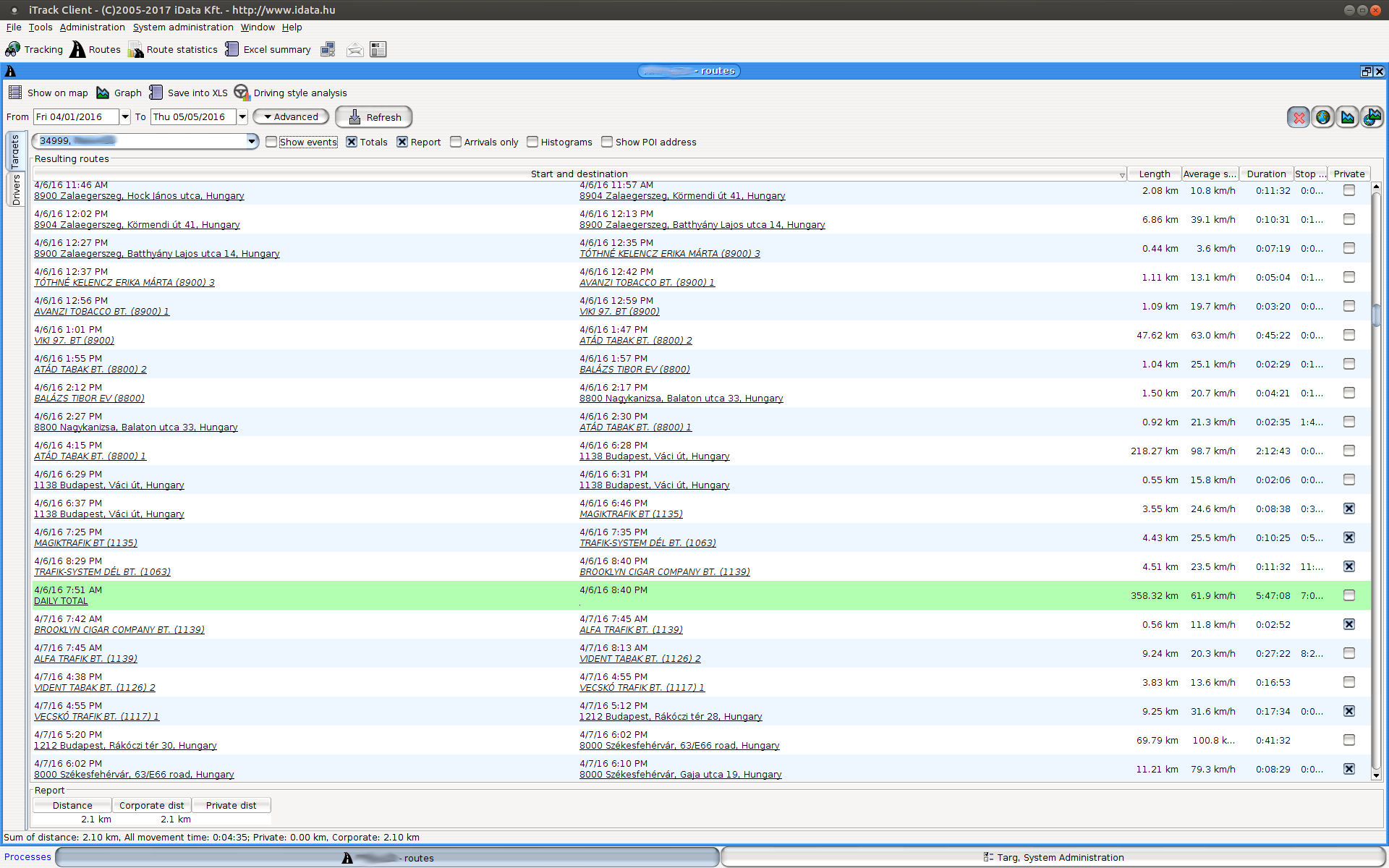
Task: Click Save into XLS icon
Action: (x=156, y=93)
